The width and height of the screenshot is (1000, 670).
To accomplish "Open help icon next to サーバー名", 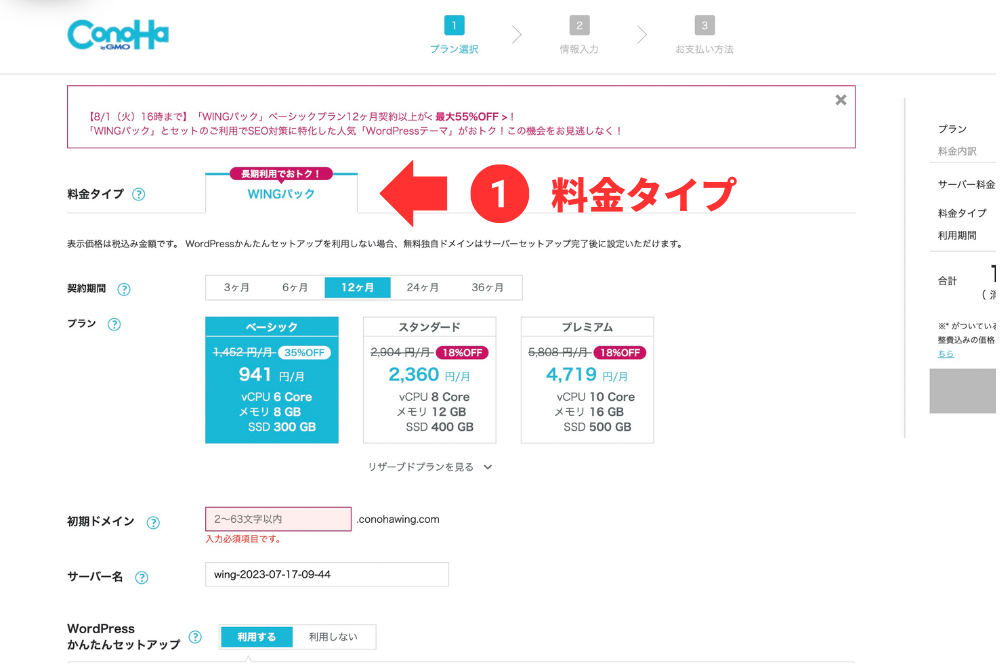I will pyautogui.click(x=142, y=578).
